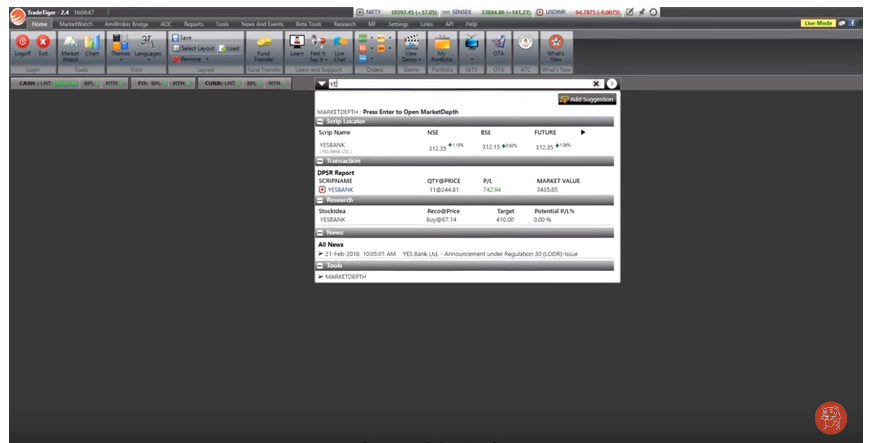Open the Research tab
This screenshot has width=872, height=443.
tap(345, 24)
